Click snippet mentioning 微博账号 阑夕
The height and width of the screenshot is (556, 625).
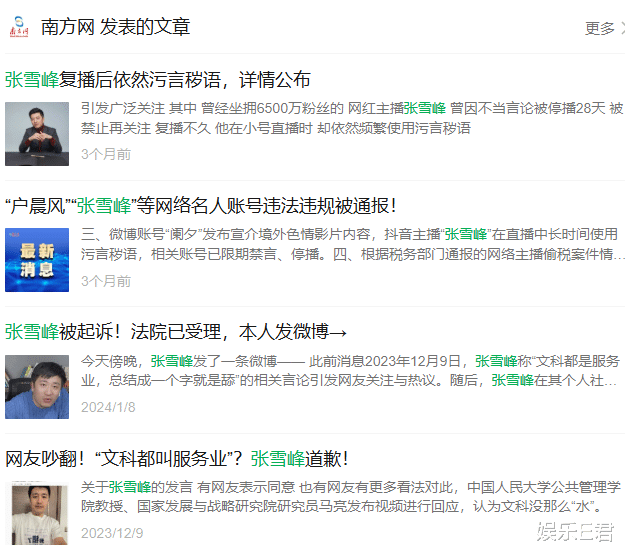pyautogui.click(x=352, y=244)
